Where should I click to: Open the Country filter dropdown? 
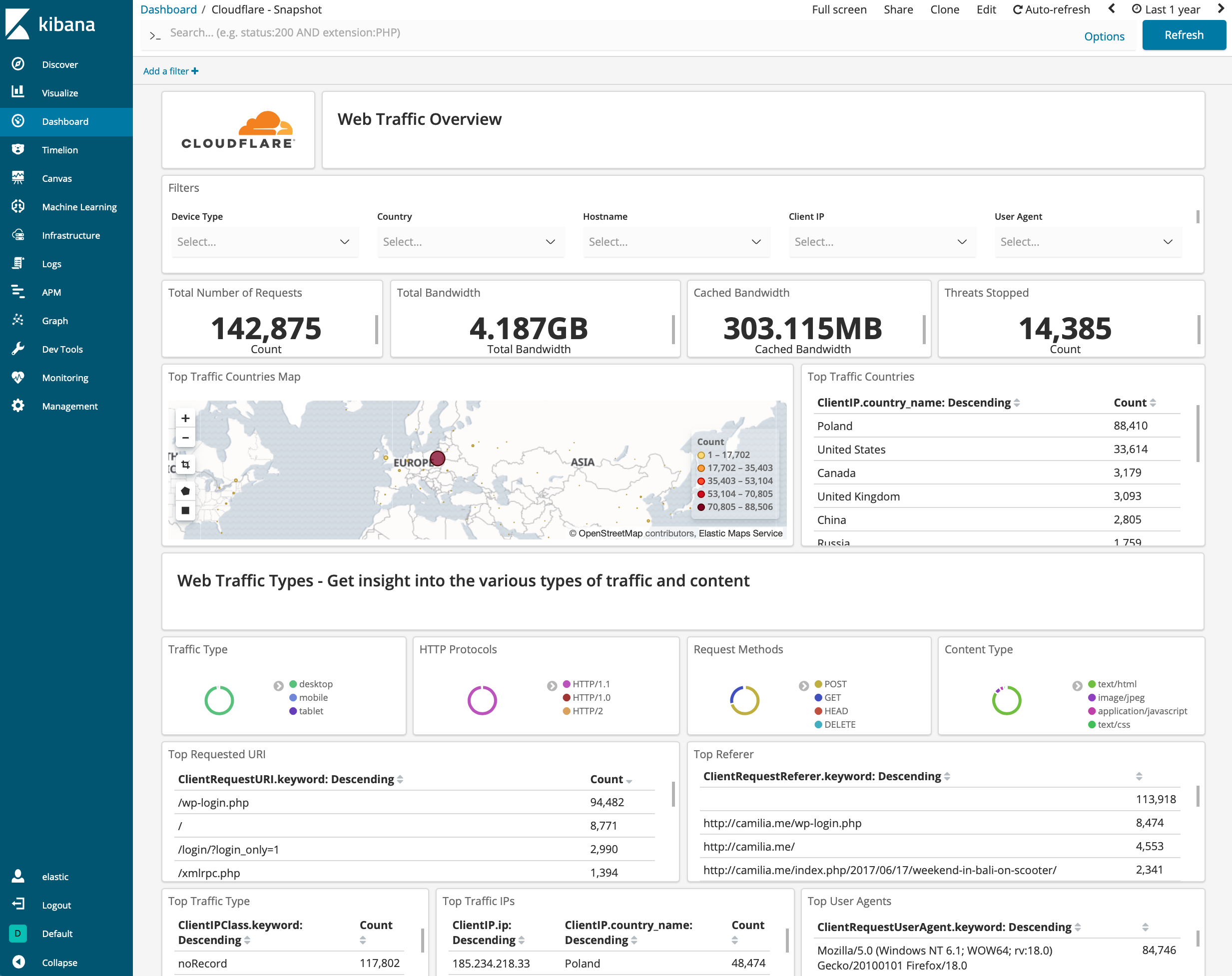click(467, 241)
